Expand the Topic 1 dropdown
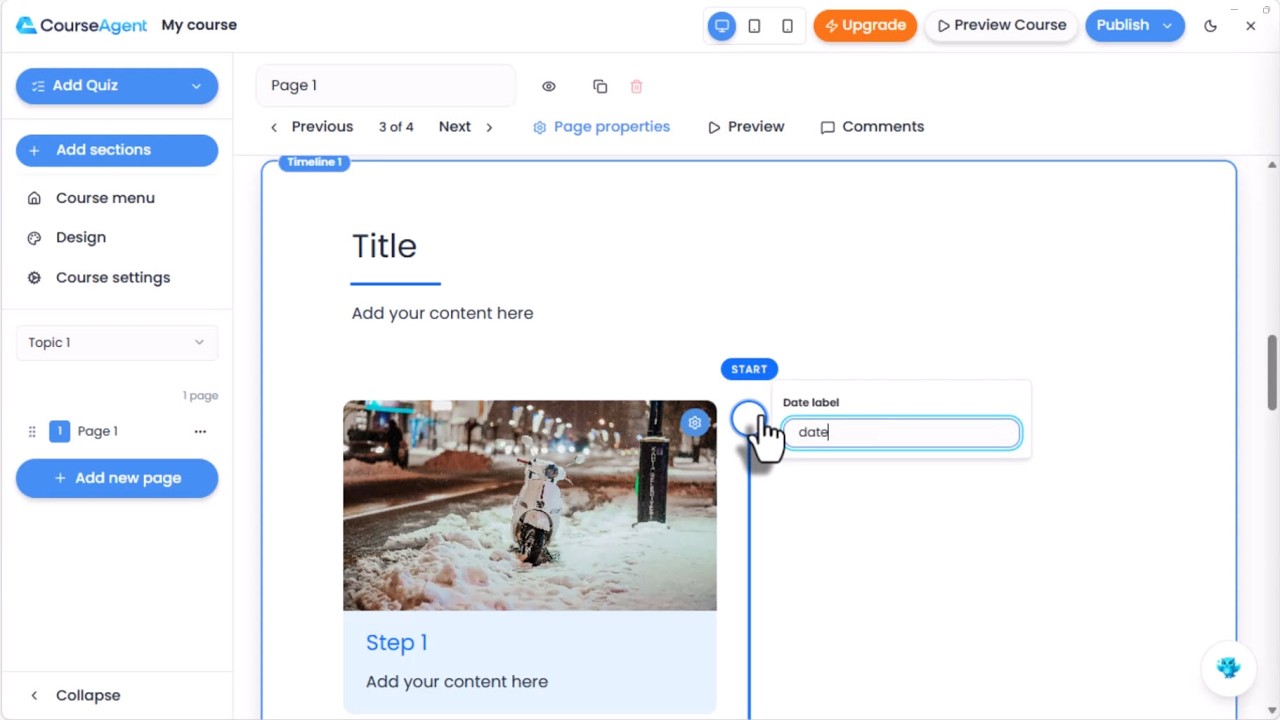 [117, 343]
